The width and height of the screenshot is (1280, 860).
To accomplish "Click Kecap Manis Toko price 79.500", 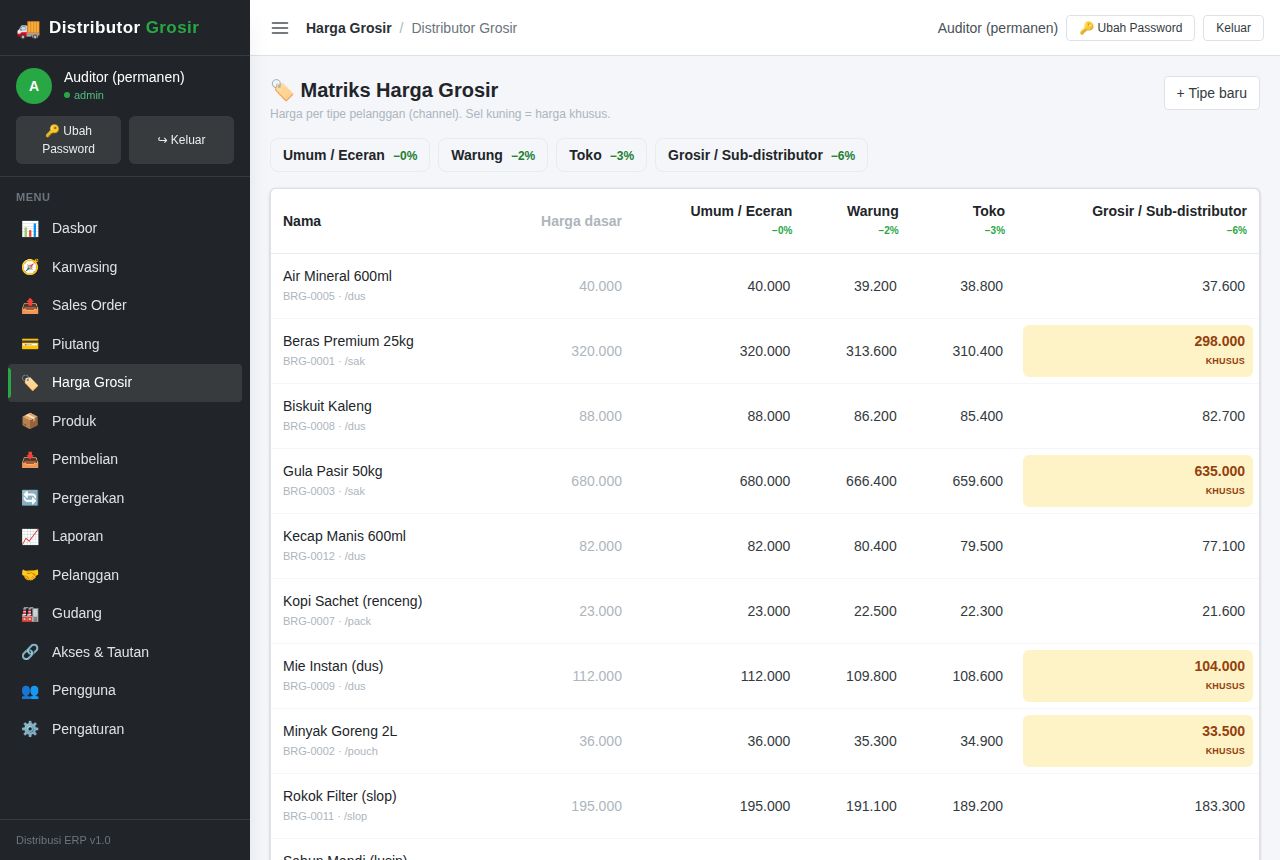I will (x=981, y=546).
